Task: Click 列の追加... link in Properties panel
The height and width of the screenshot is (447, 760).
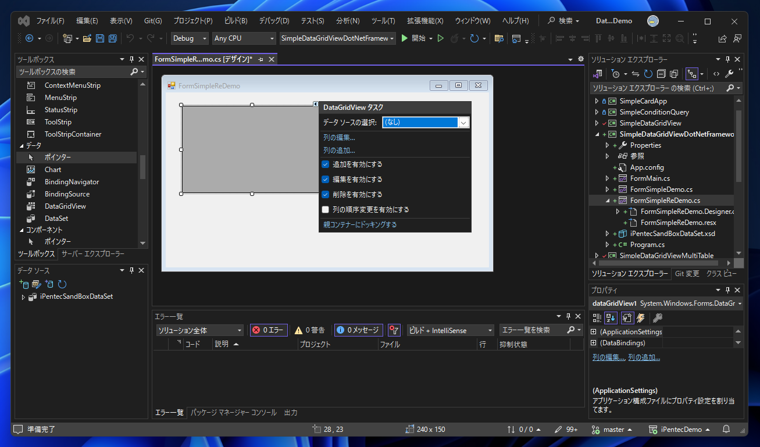Action: [x=644, y=357]
